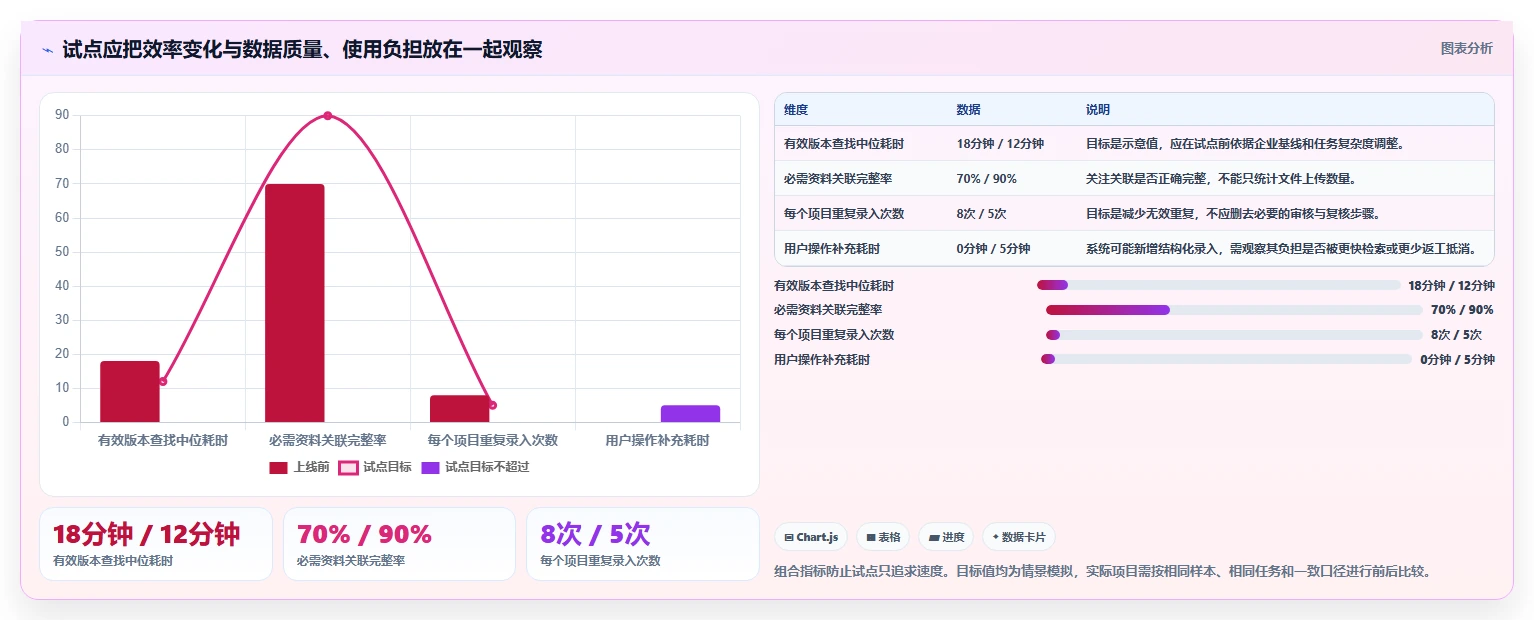Click description starting 系统可能新增结构化录入
This screenshot has height=620, width=1534.
[x=1281, y=248]
